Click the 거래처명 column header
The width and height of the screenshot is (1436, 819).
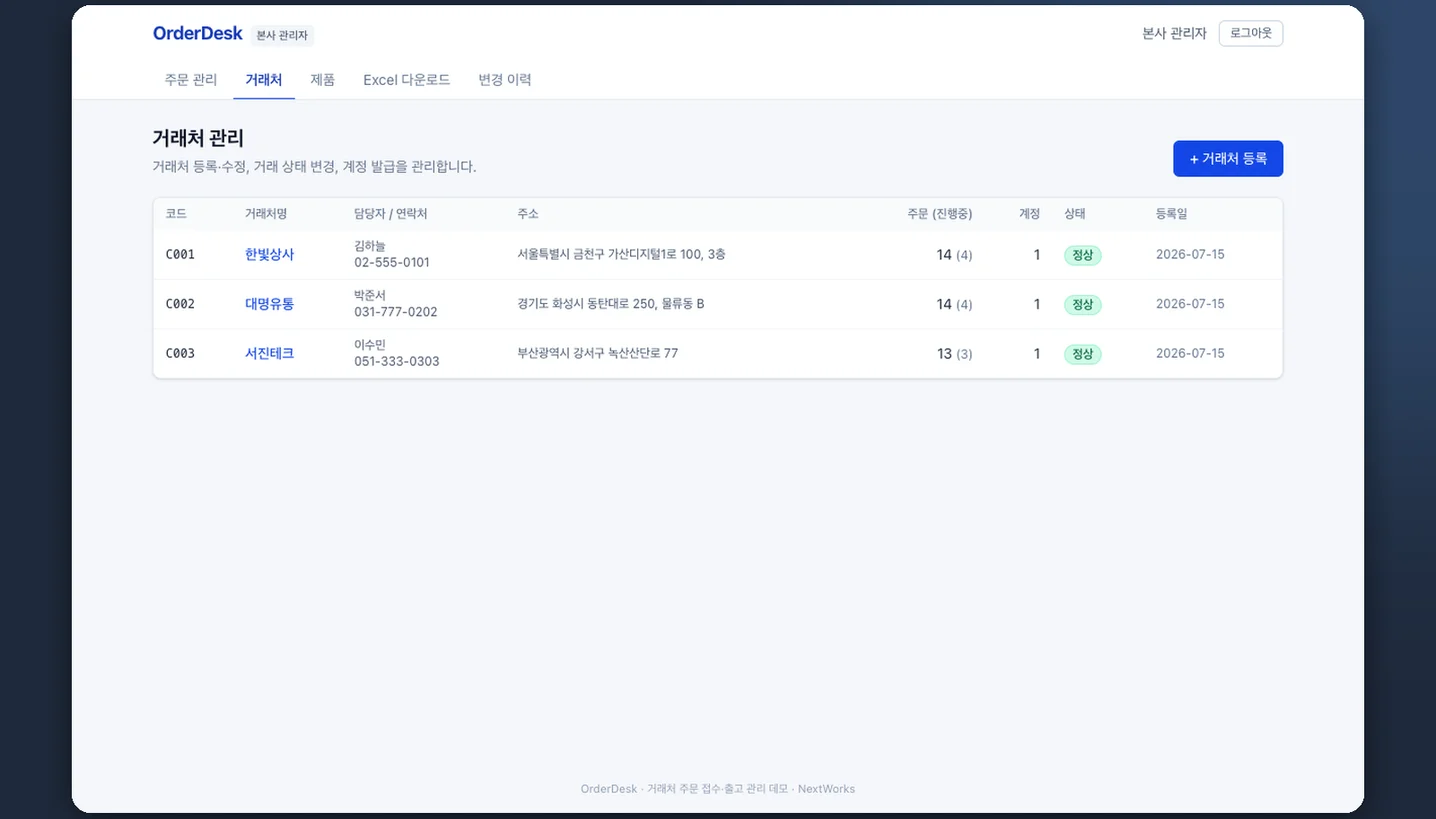tap(266, 214)
